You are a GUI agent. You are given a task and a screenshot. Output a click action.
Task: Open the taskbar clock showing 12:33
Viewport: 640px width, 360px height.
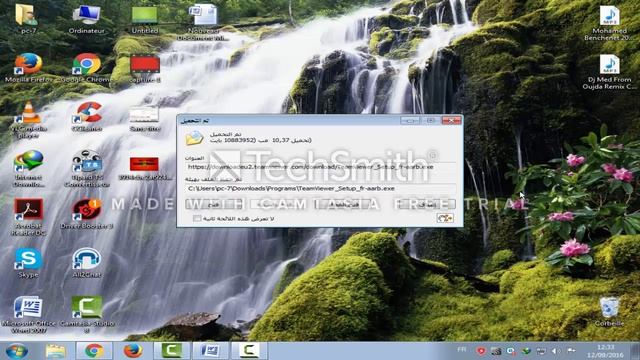click(x=605, y=351)
